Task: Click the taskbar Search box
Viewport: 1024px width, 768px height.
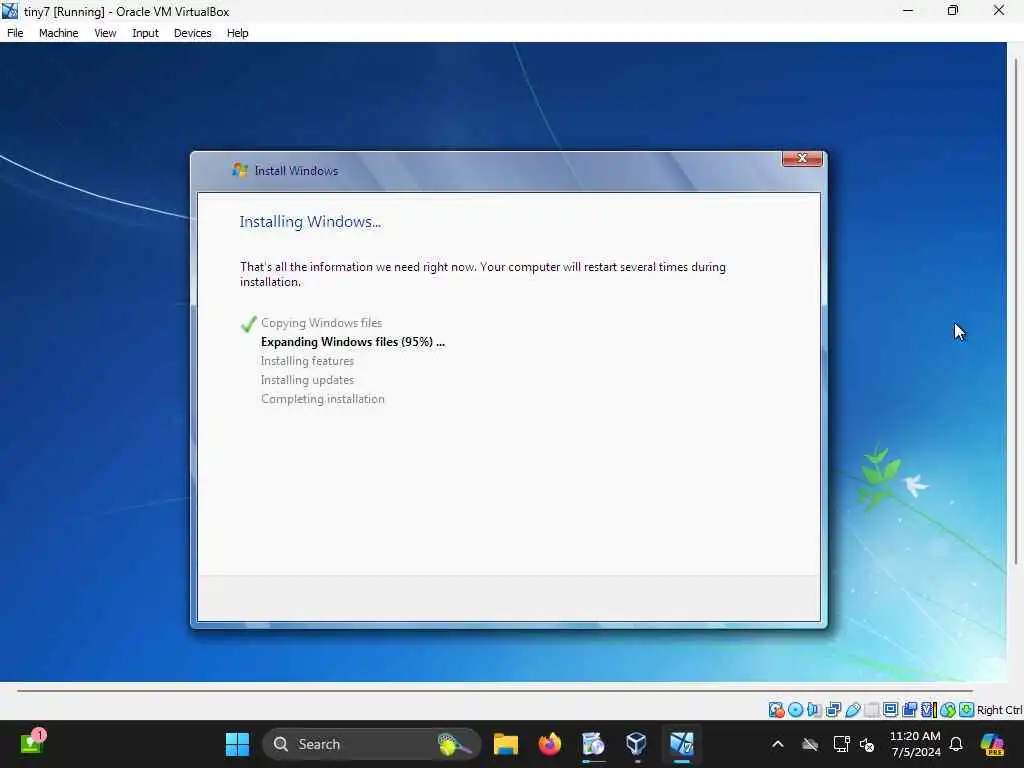Action: coord(371,744)
